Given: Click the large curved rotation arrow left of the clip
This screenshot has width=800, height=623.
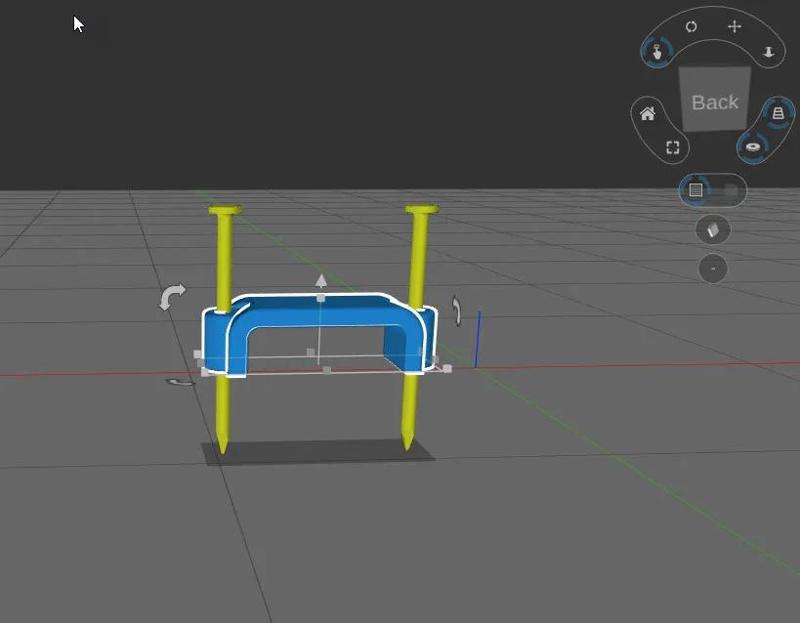Looking at the screenshot, I should (x=172, y=296).
